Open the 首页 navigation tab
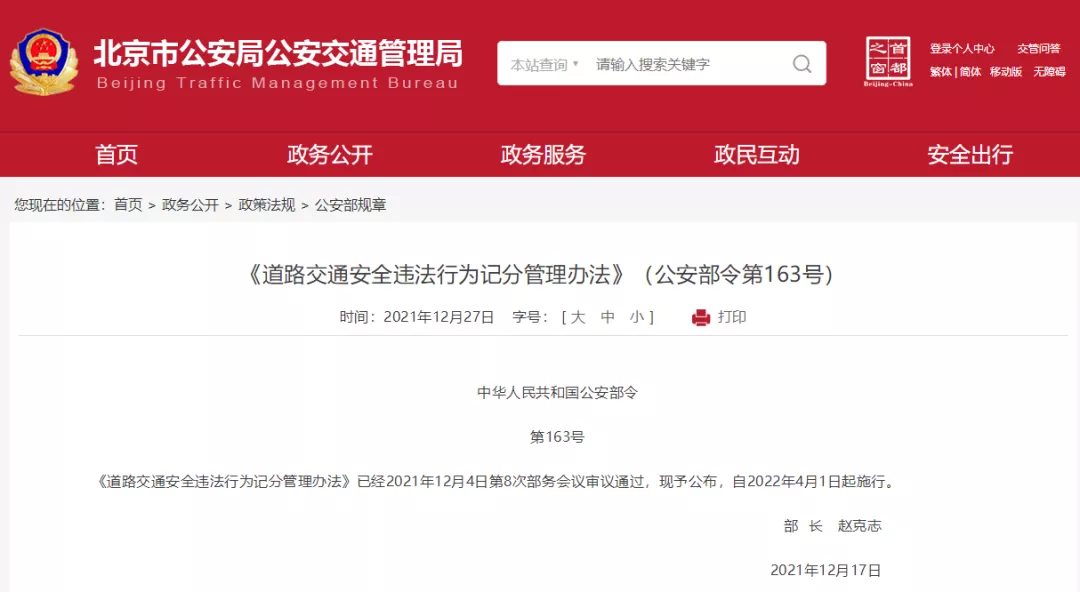This screenshot has width=1080, height=592. coord(116,154)
